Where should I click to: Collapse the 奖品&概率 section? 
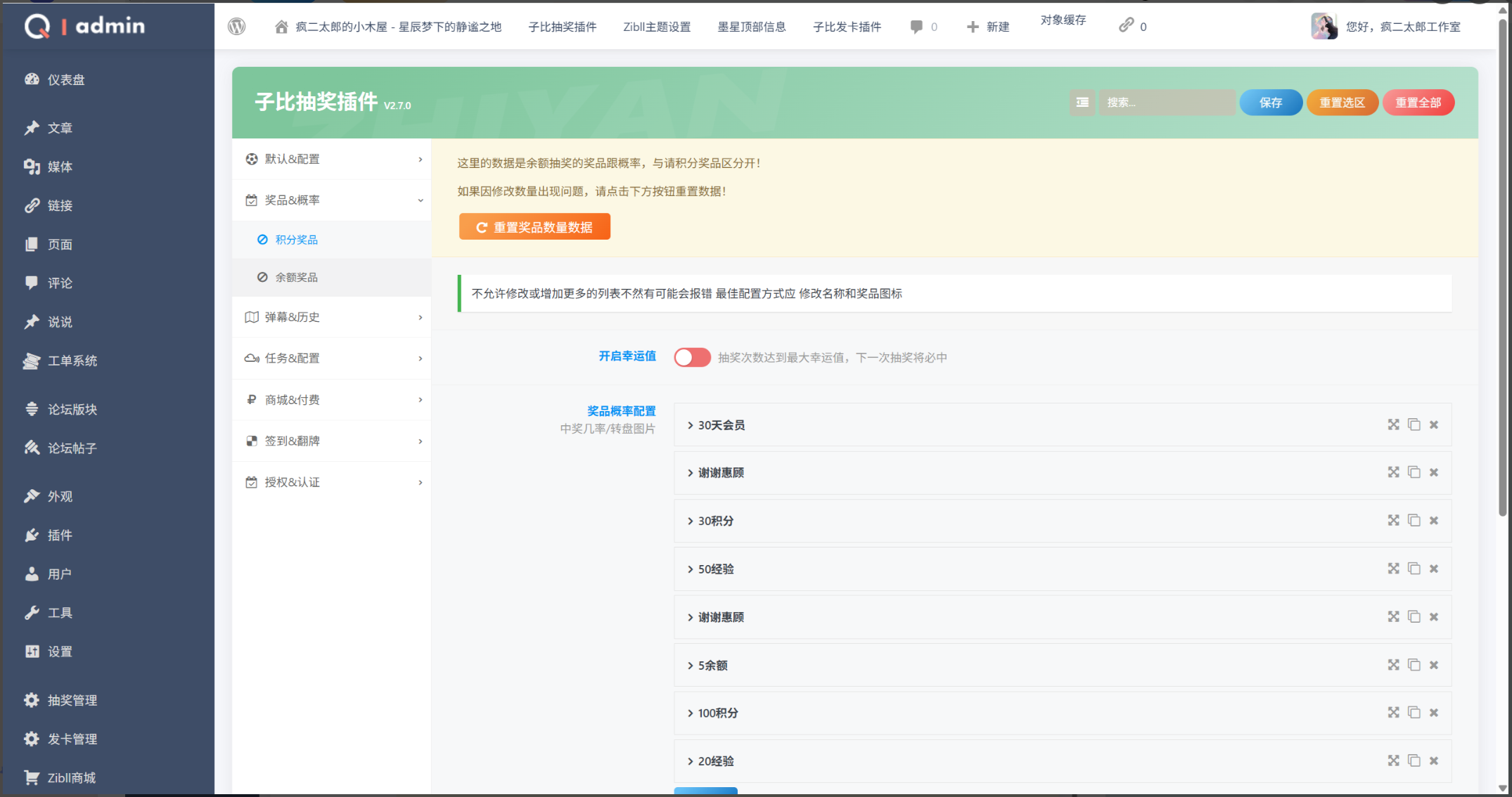332,200
